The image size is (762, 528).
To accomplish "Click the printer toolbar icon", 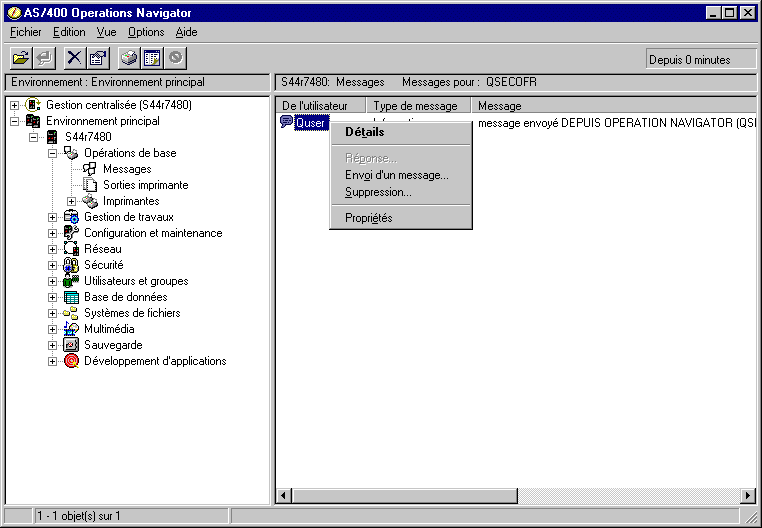I will pos(129,58).
